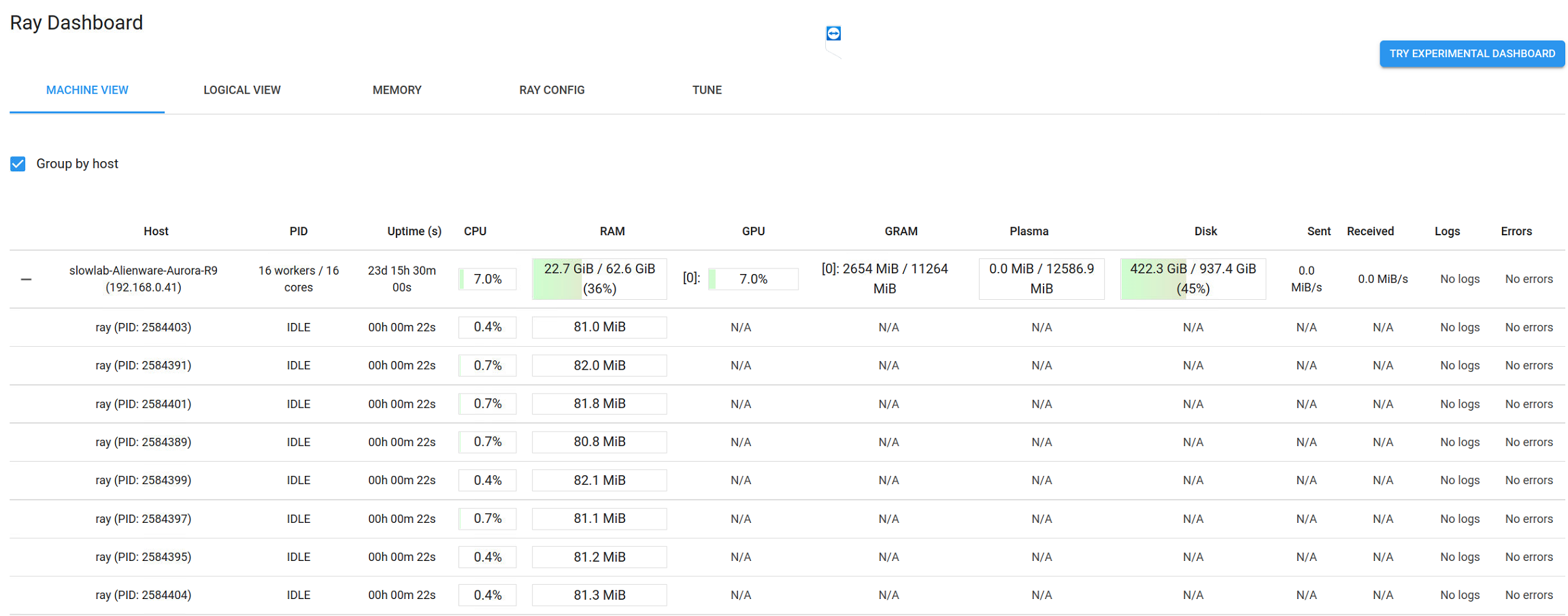Click the 82.0 MiB RAM cell

coord(599,365)
